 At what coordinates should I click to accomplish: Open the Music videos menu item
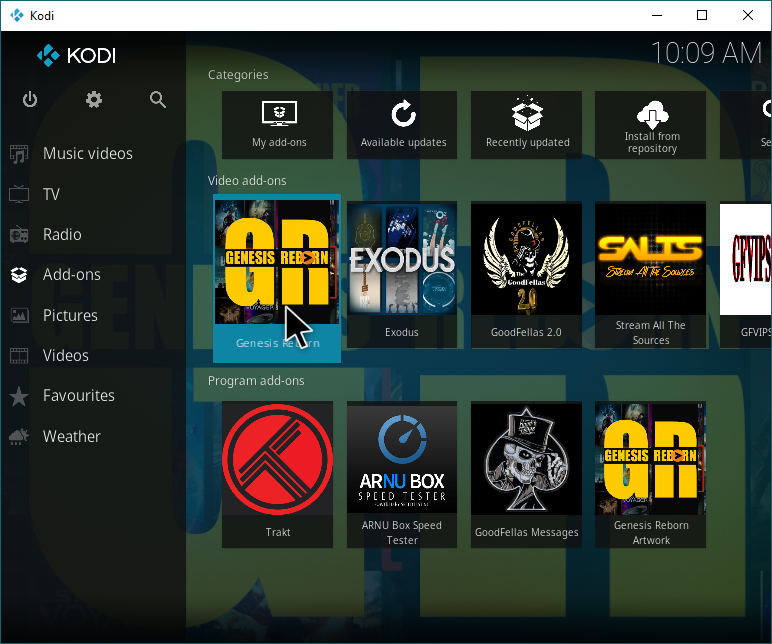(x=88, y=154)
